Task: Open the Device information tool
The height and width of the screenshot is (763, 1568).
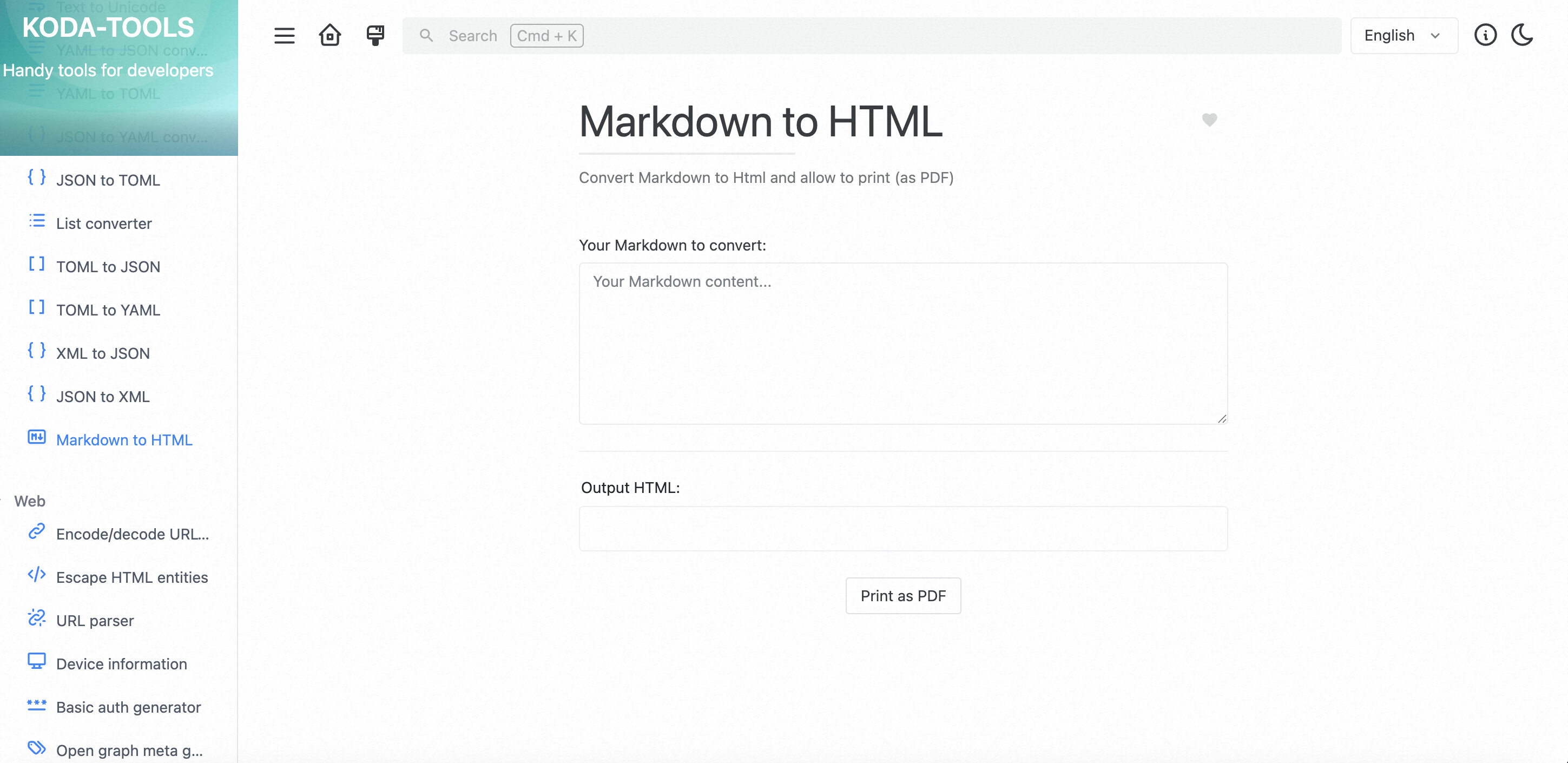Action: pos(121,663)
